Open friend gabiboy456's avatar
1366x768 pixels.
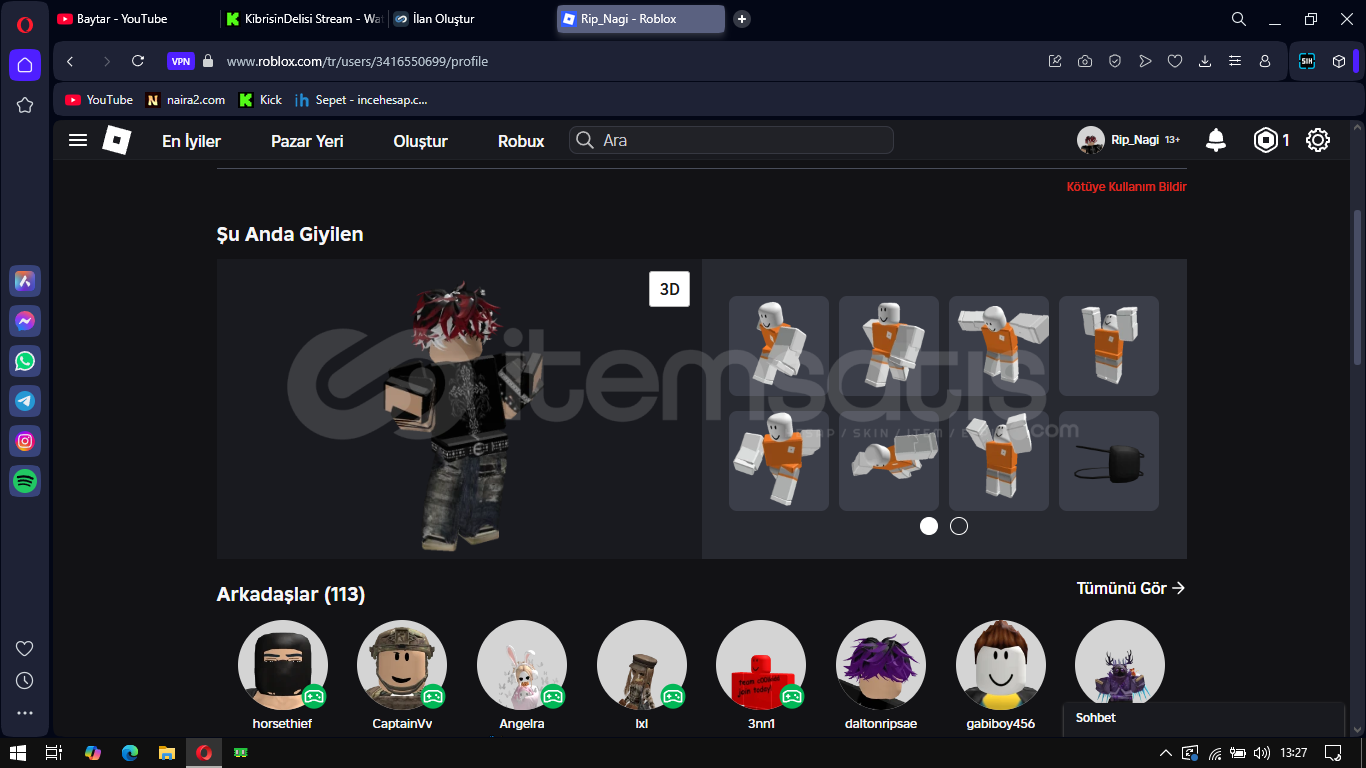tap(1001, 665)
